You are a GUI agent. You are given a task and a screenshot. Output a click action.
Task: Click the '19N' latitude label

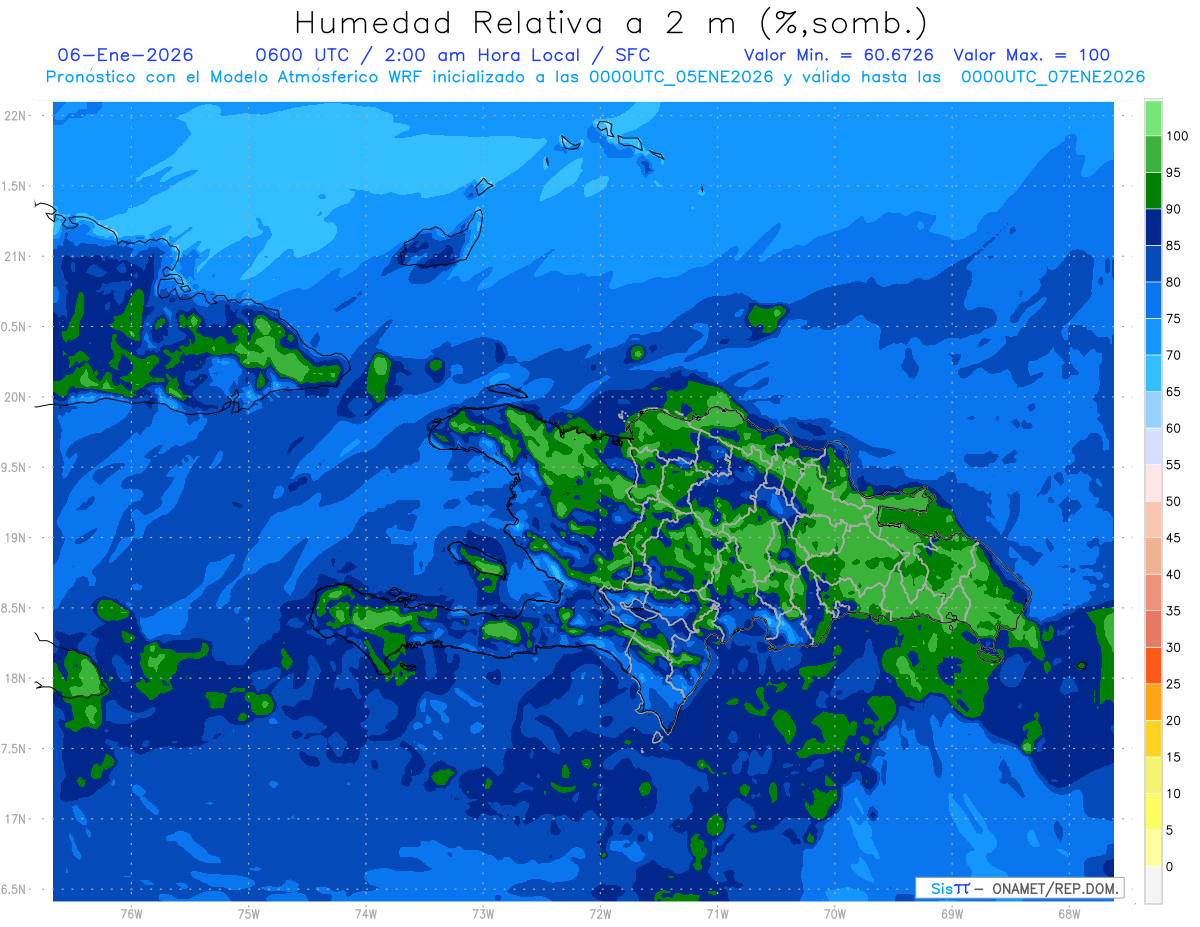coord(16,537)
